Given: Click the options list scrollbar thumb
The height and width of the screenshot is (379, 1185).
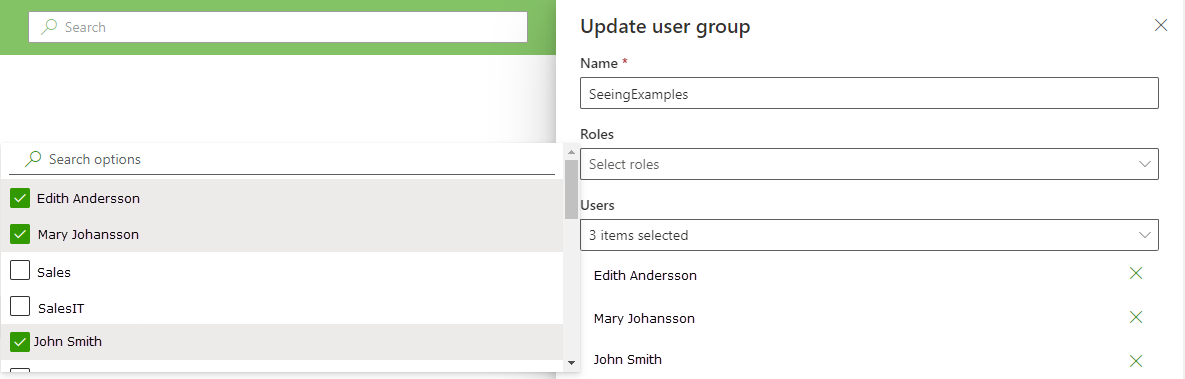Looking at the screenshot, I should [x=571, y=189].
